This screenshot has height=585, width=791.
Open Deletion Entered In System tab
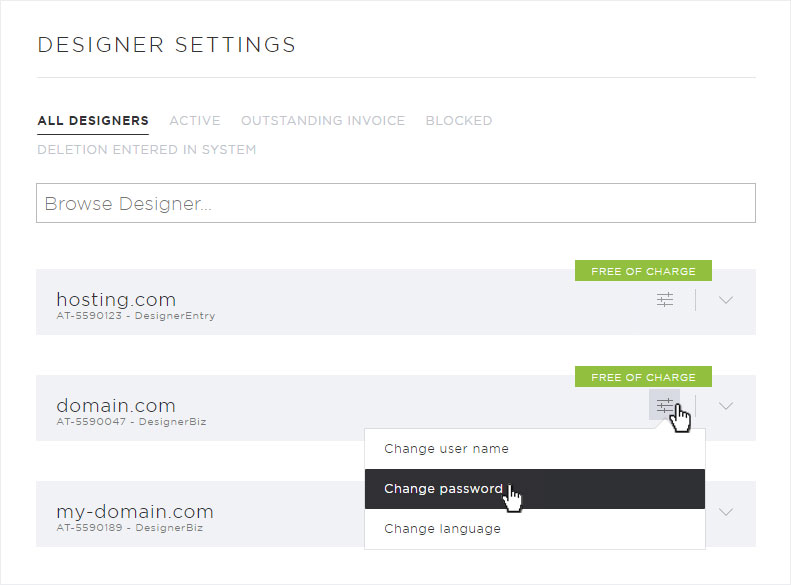(x=147, y=150)
